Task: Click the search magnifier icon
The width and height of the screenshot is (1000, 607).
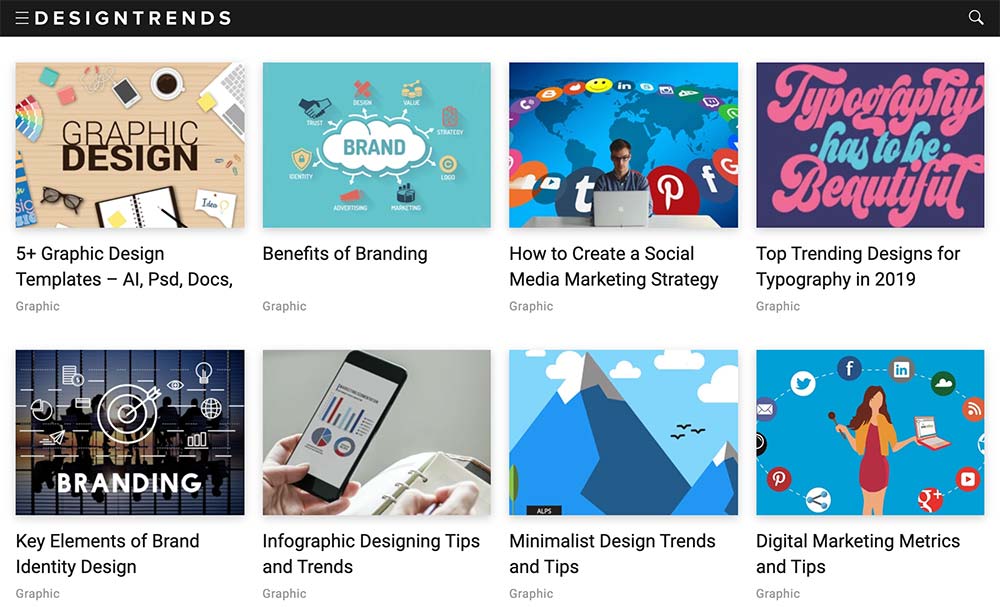Action: tap(976, 17)
